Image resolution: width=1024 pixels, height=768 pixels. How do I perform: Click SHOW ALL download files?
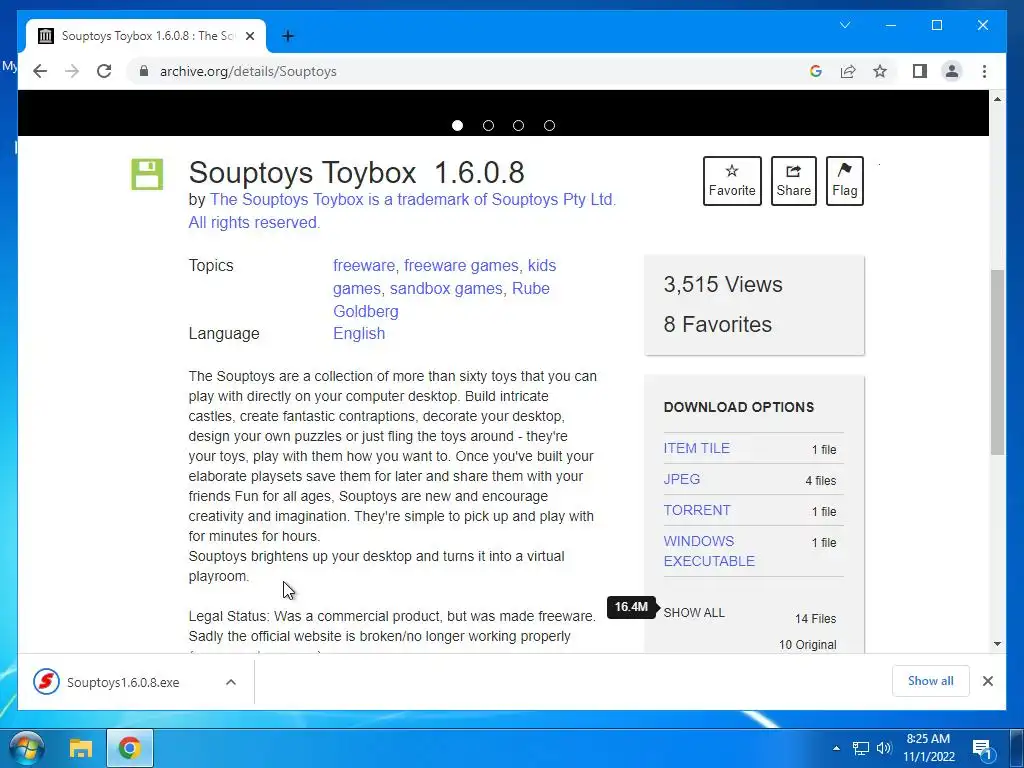(x=694, y=613)
